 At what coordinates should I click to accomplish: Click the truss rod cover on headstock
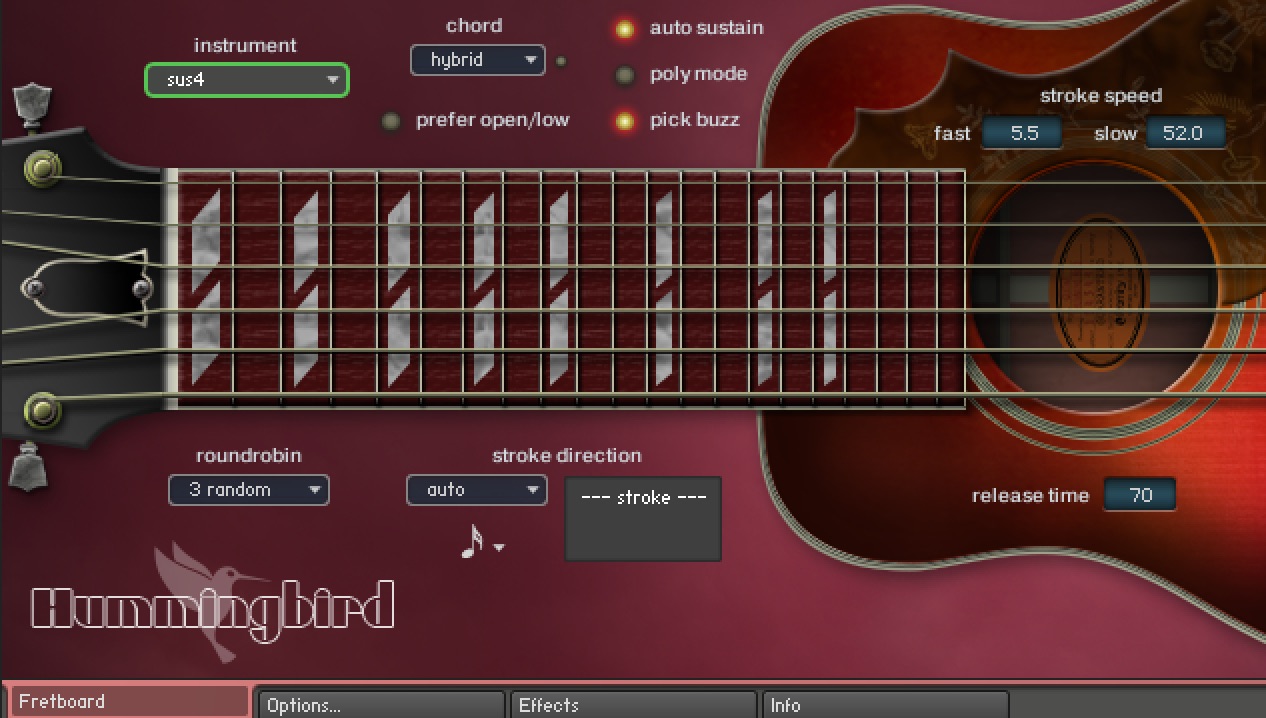pos(85,289)
